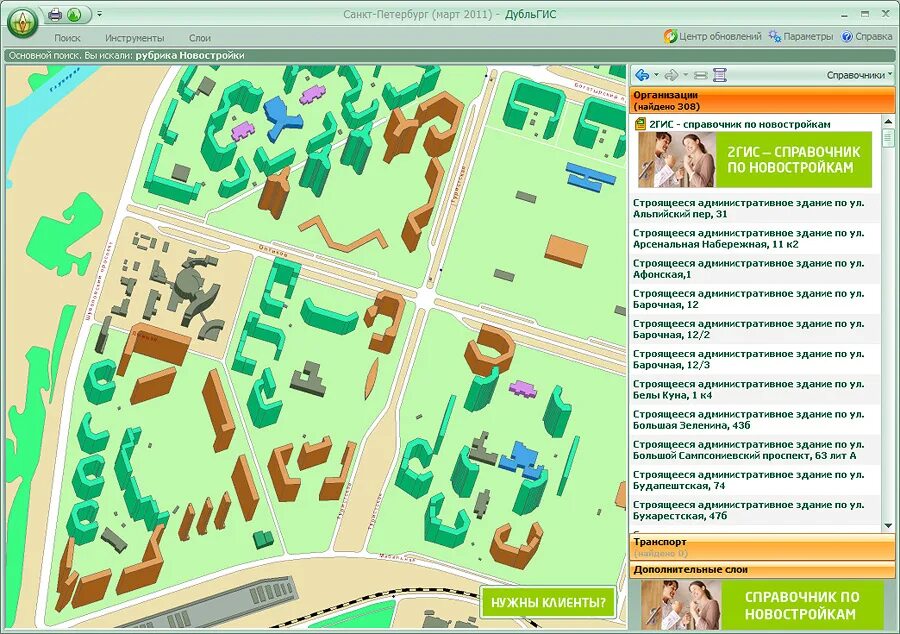
Task: Select result Бухарестская, 47б
Action: point(755,511)
